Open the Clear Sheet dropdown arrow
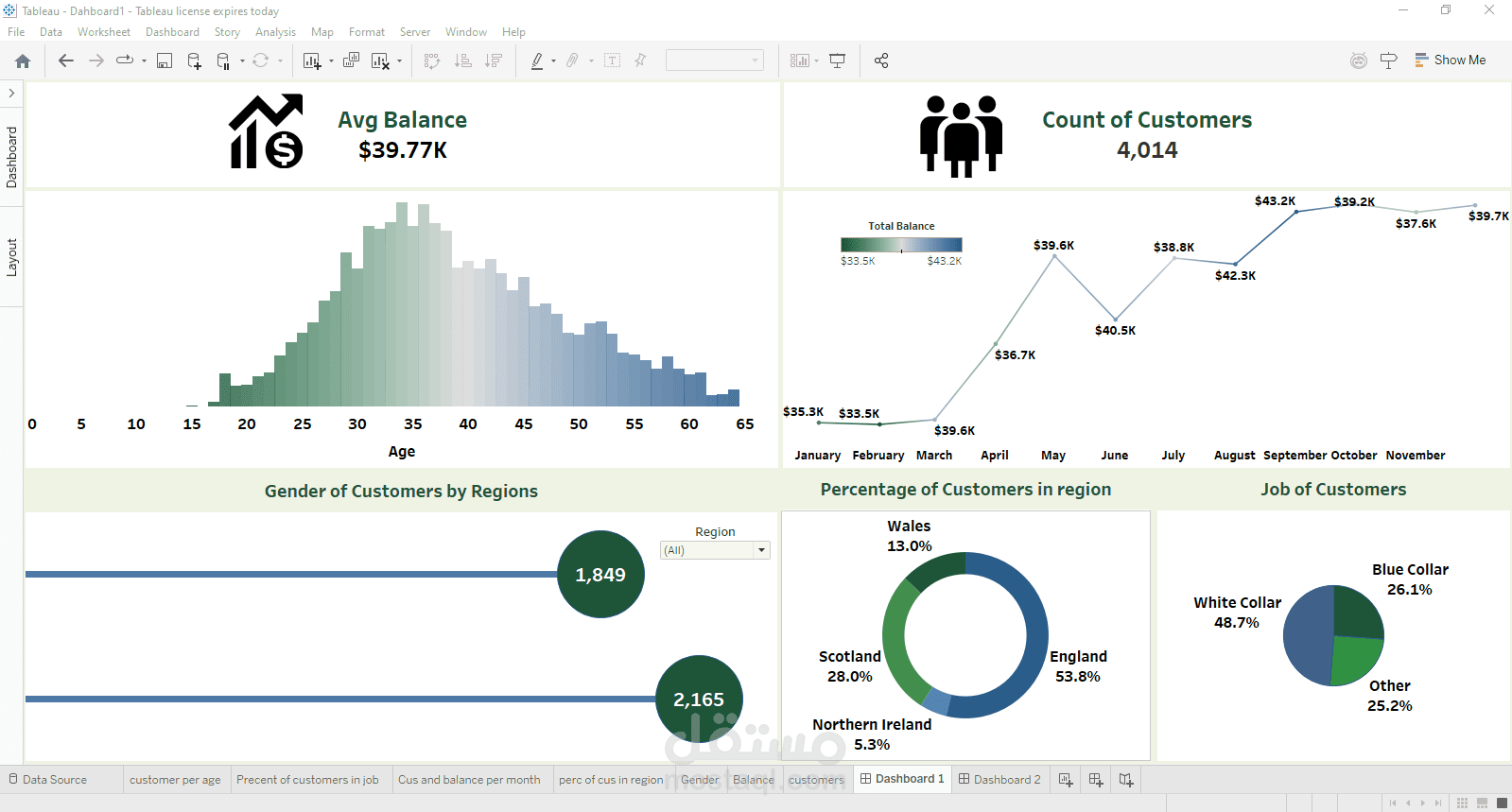Viewport: 1512px width, 812px height. [x=399, y=61]
